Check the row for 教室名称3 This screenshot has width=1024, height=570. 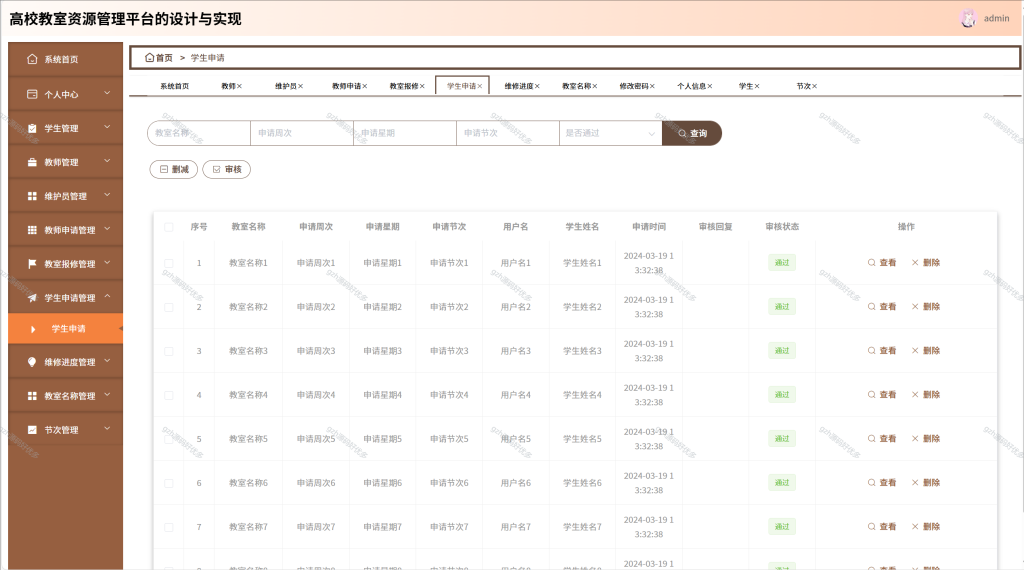[x=168, y=351]
